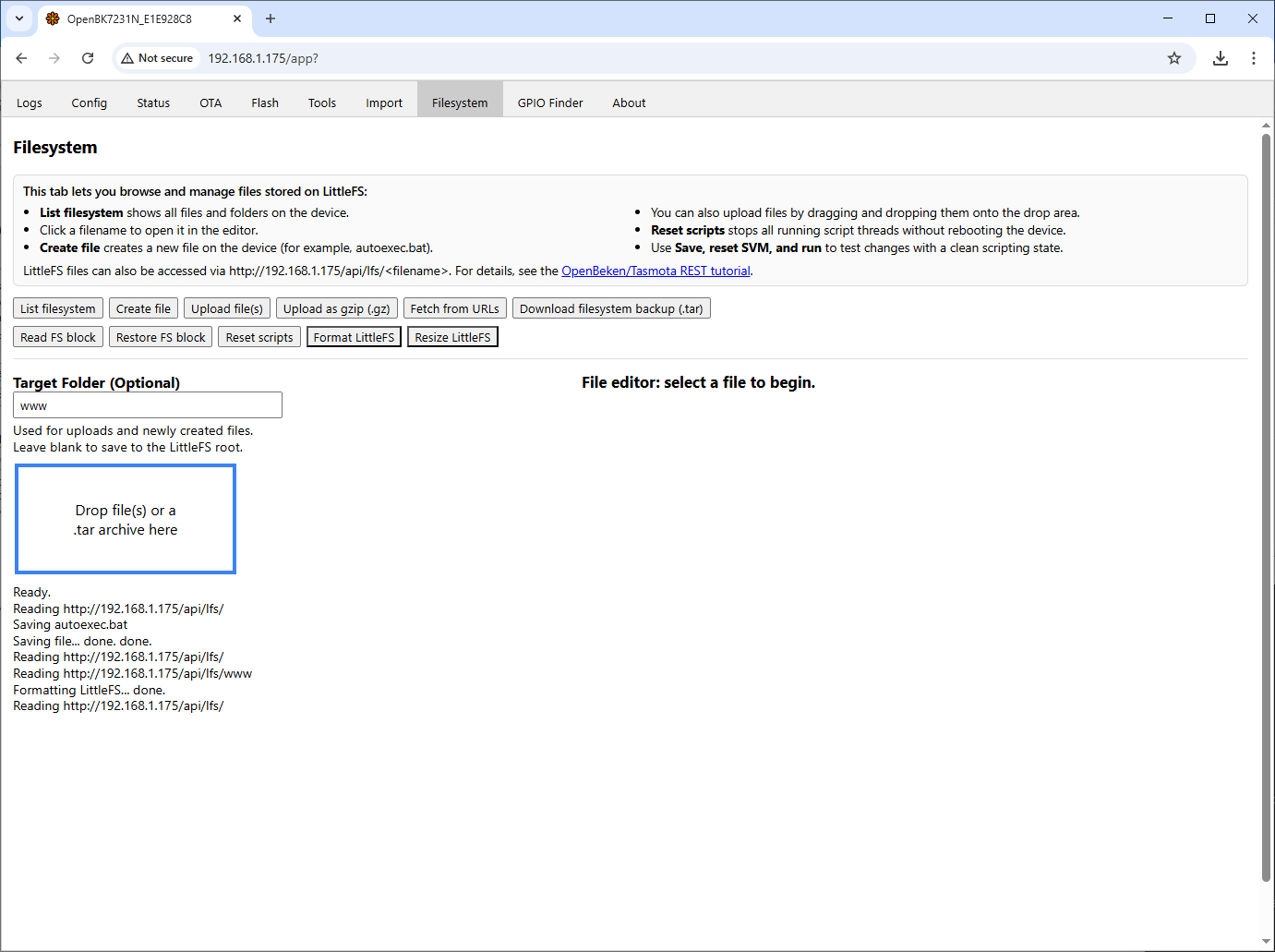Click the 'File editor: select a file to begin.' text
The image size is (1275, 952).
(699, 382)
